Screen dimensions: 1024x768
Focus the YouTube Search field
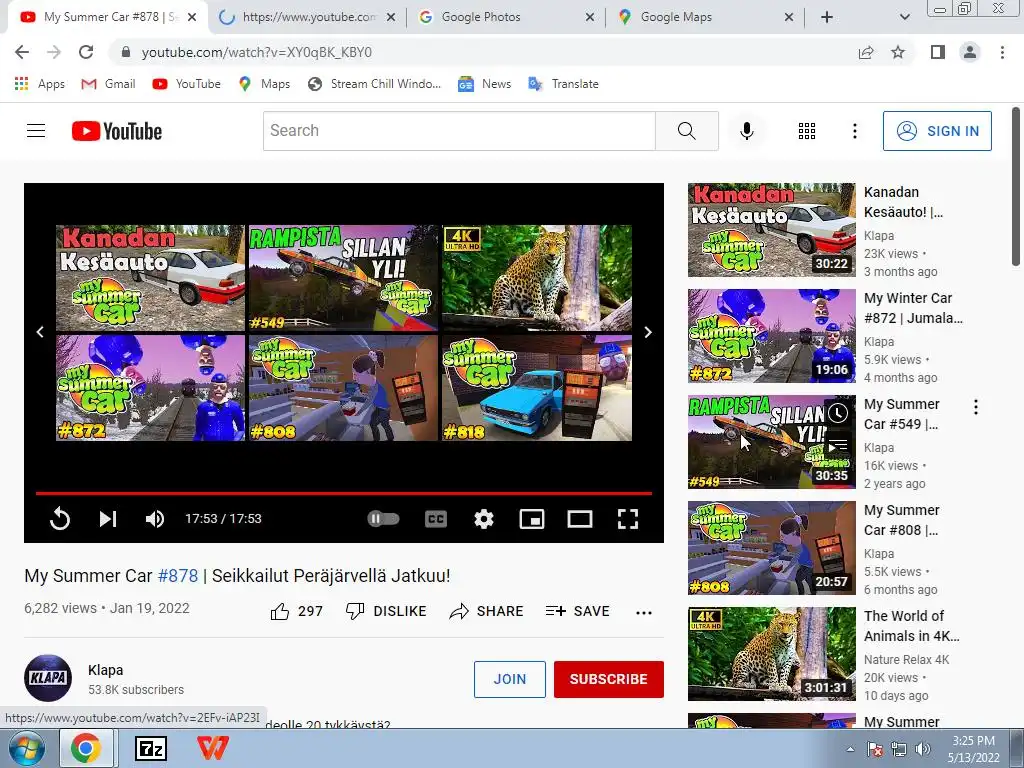click(459, 131)
